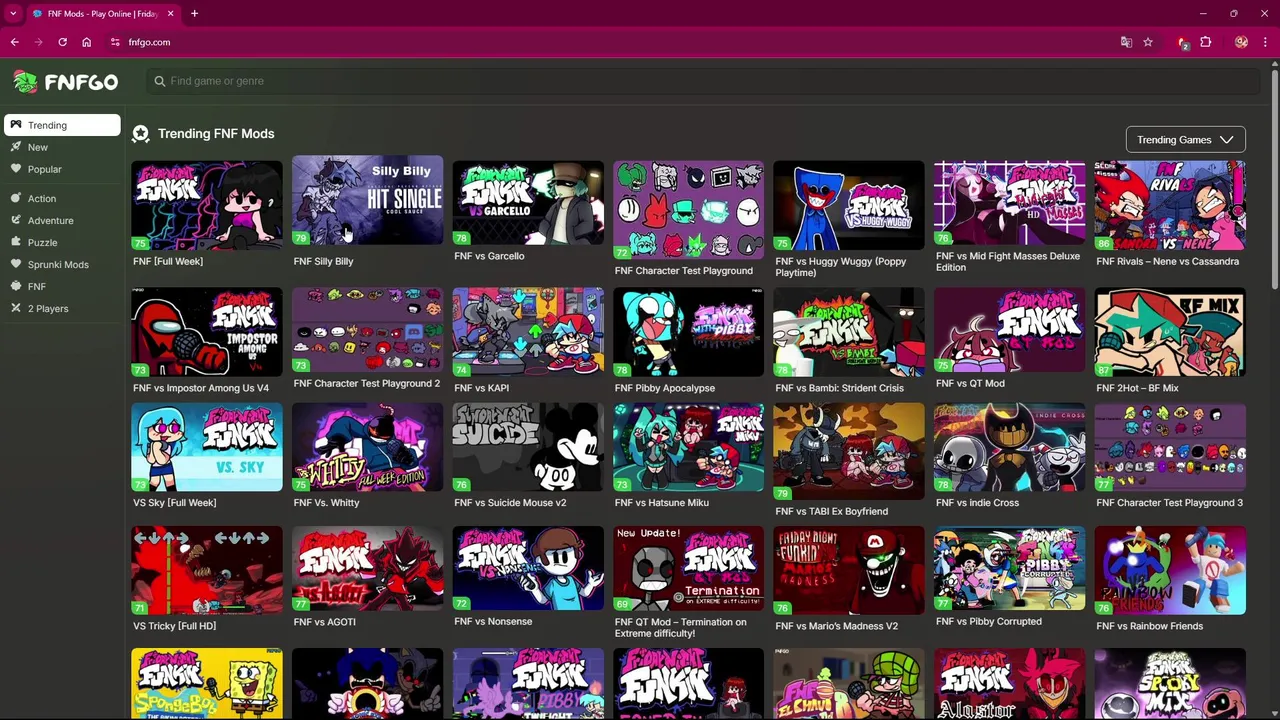This screenshot has height=720, width=1280.
Task: Select Popular in the sidebar
Action: (62, 169)
